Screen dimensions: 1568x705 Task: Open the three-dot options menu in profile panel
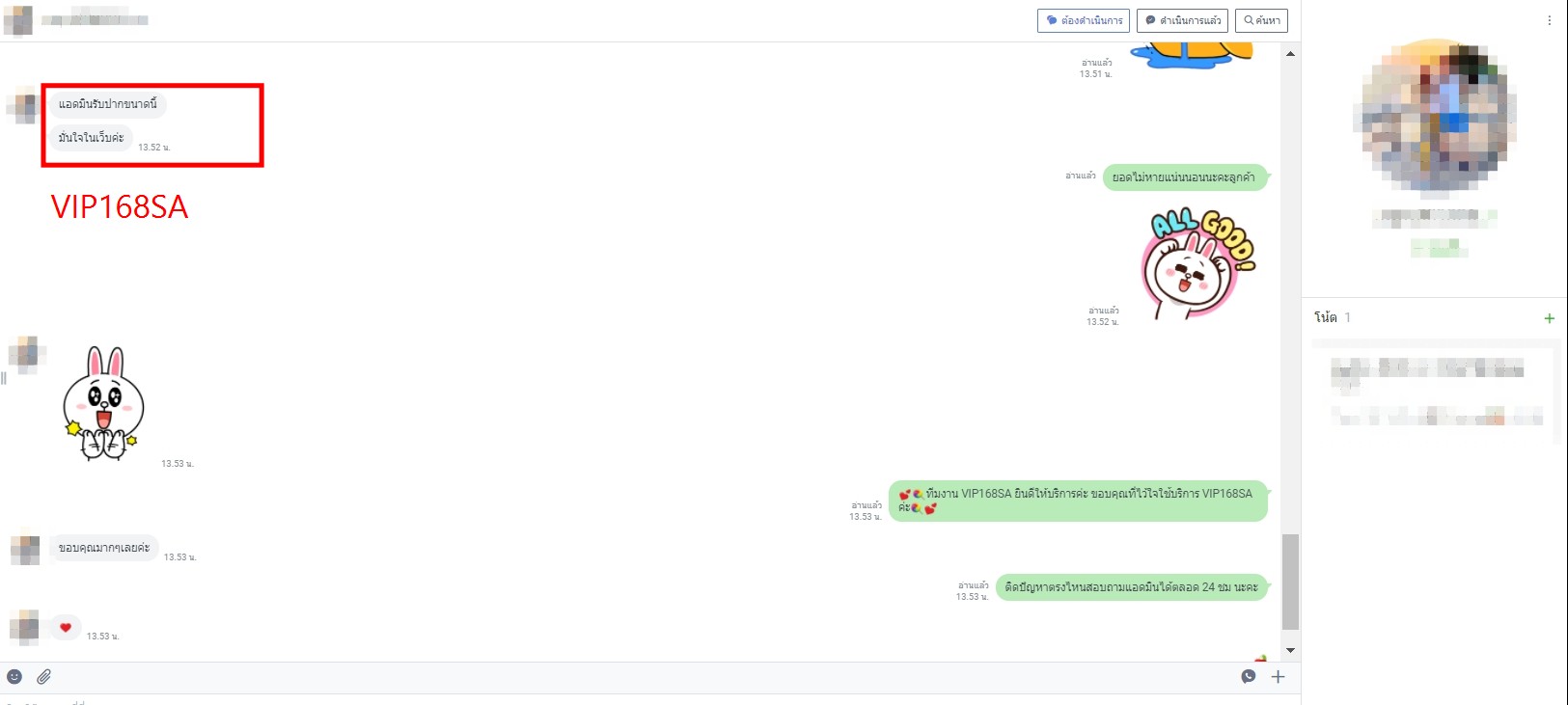pos(1550,20)
